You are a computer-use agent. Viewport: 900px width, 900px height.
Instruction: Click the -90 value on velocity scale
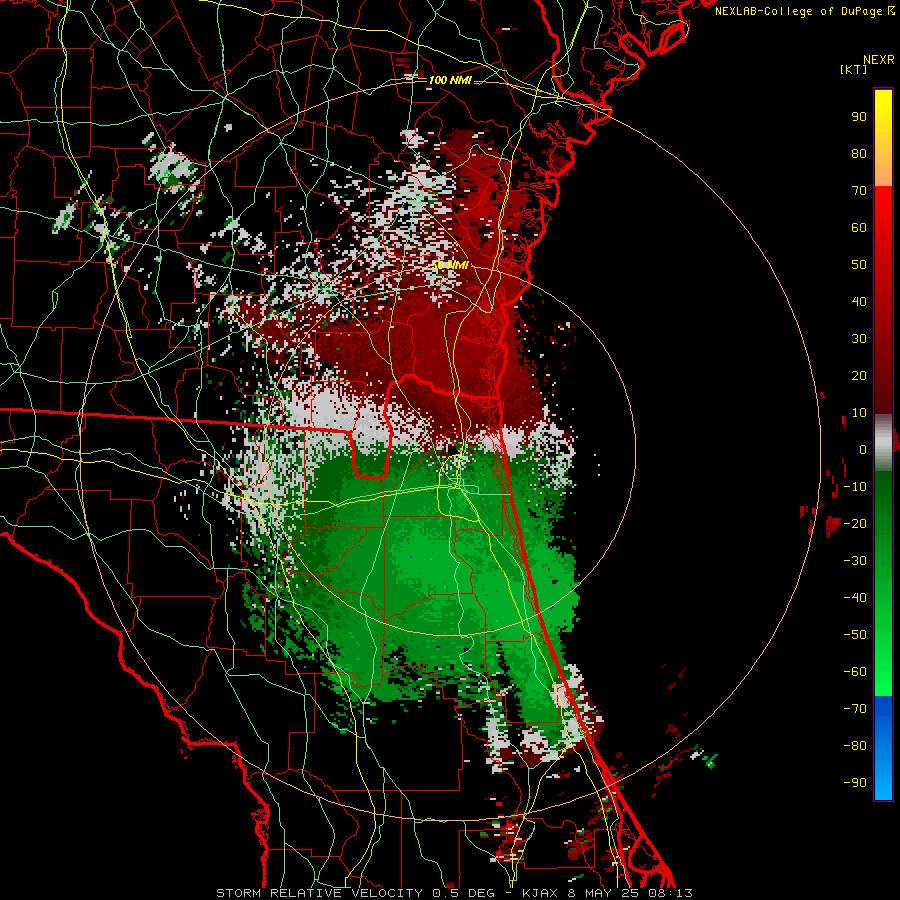point(855,783)
